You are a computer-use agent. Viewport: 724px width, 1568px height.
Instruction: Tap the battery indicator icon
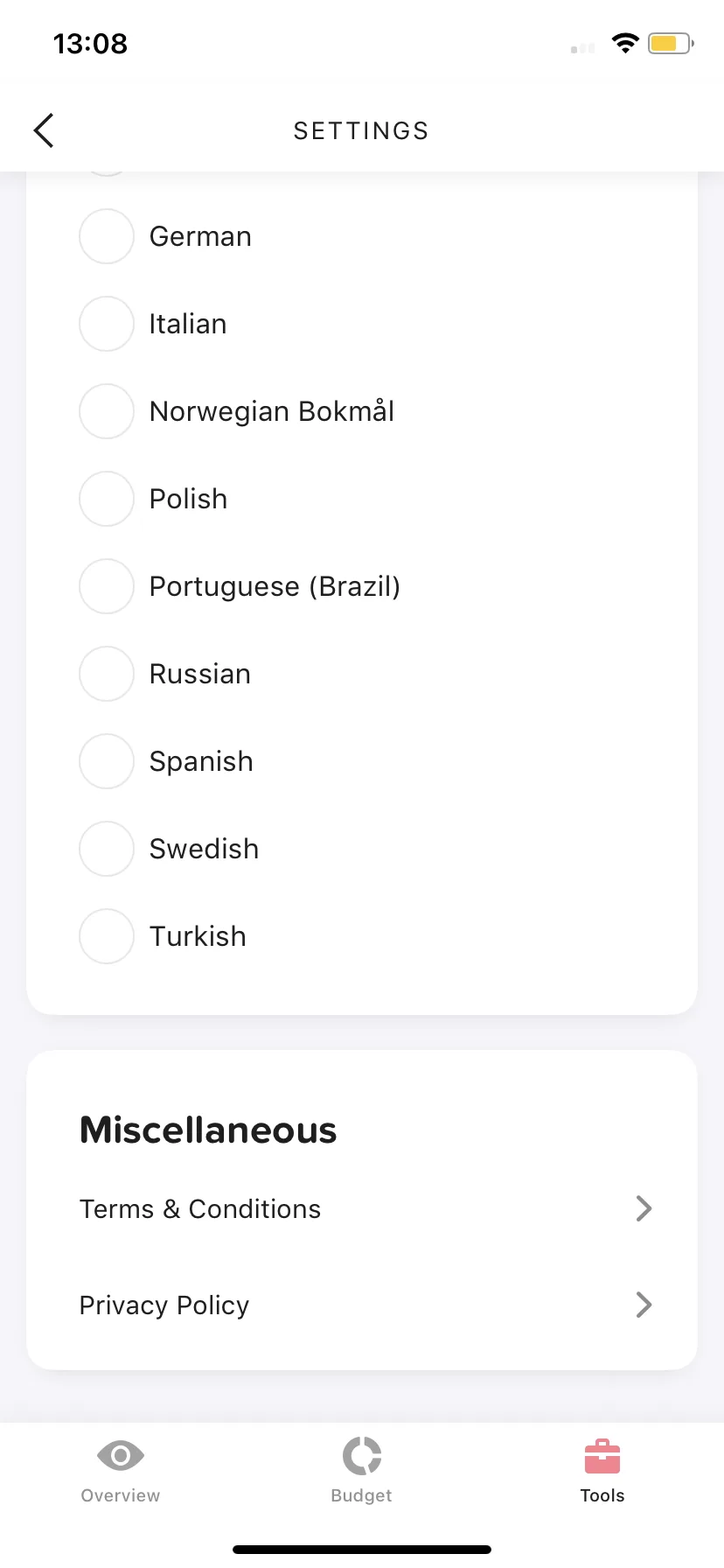671,43
